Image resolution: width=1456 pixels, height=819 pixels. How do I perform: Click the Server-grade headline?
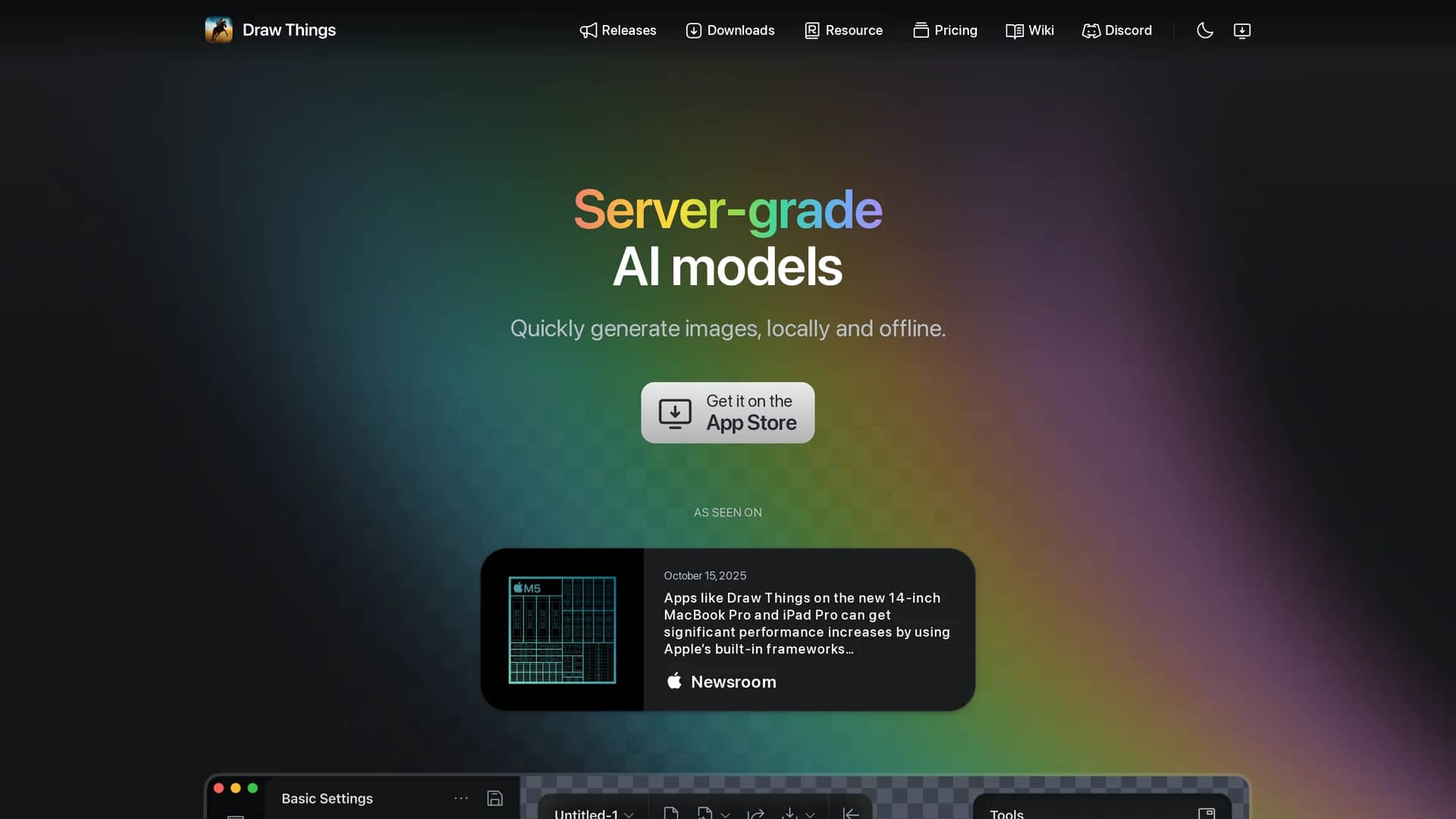click(x=728, y=210)
